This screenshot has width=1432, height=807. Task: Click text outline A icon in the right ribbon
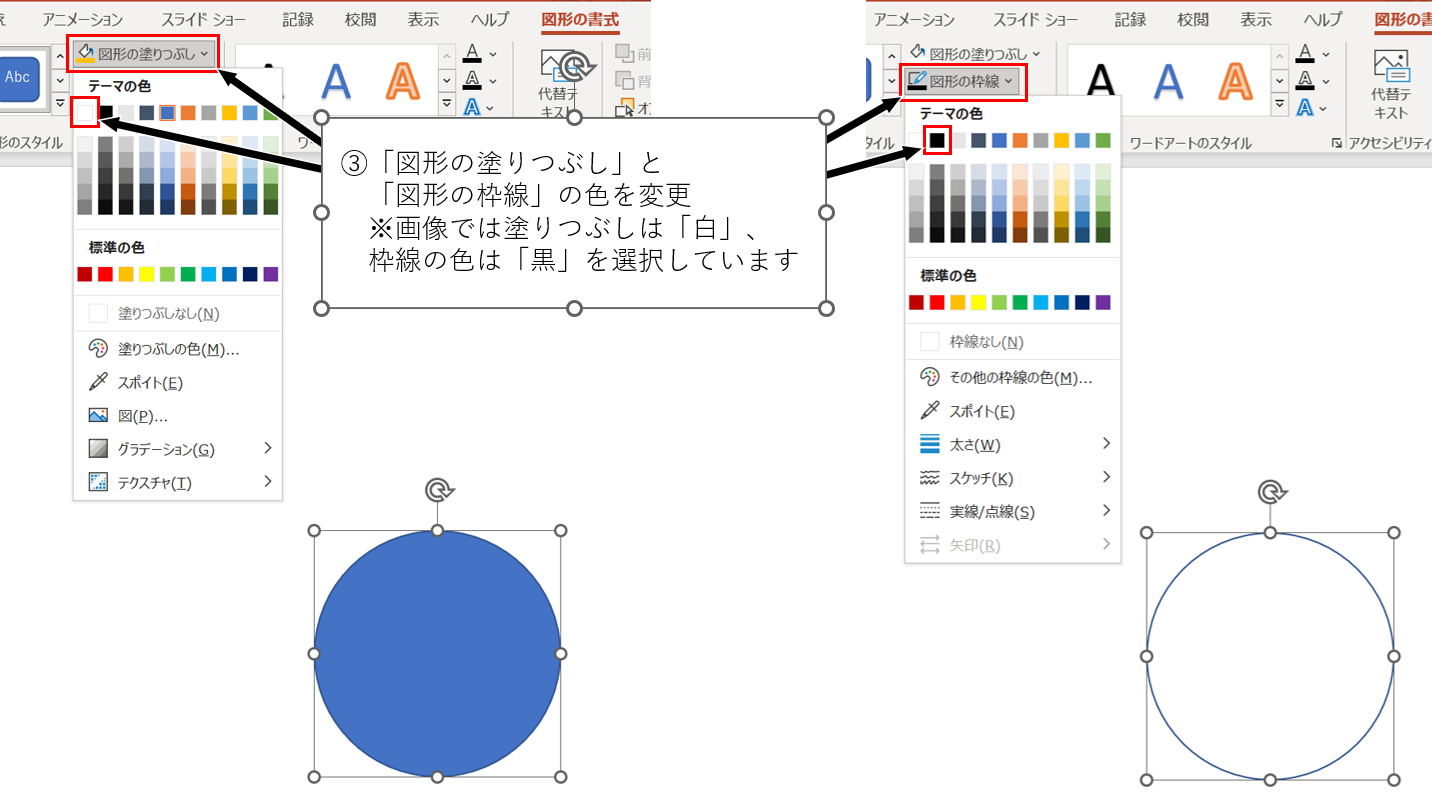click(1306, 80)
